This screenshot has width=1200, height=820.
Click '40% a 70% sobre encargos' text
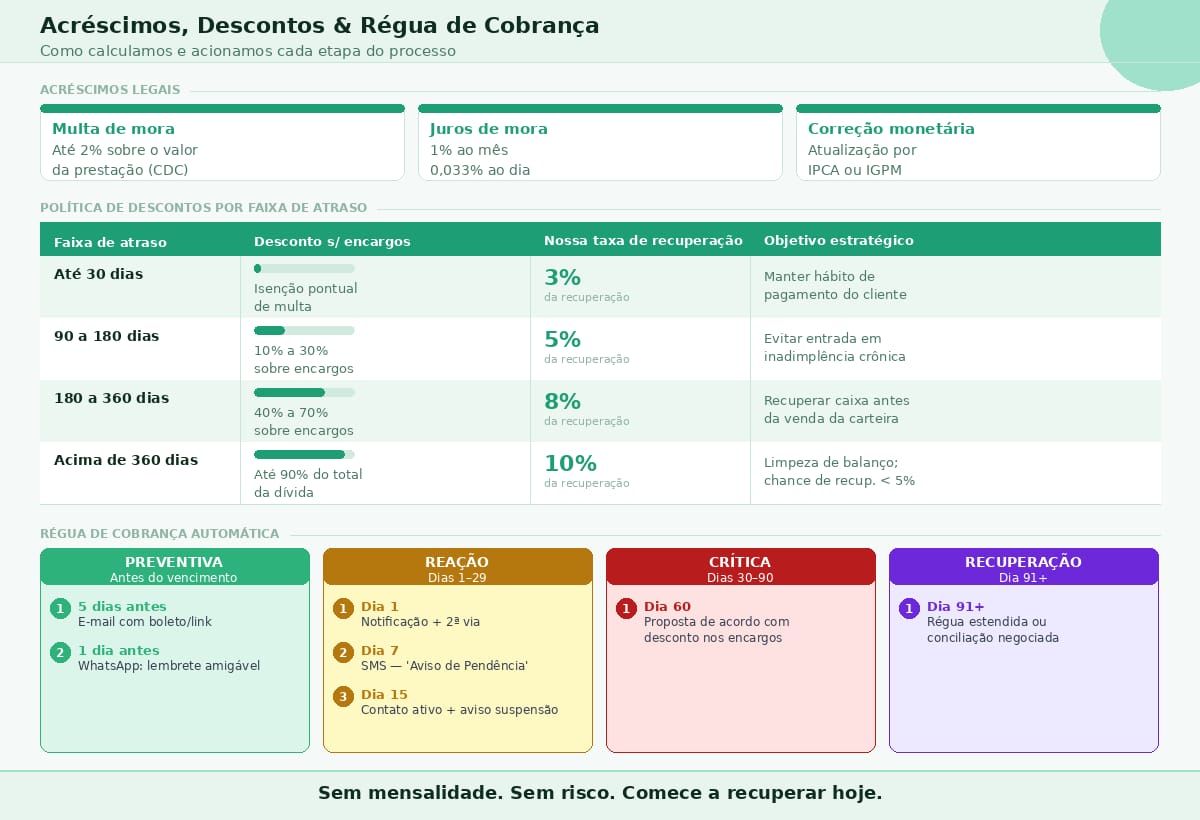303,421
